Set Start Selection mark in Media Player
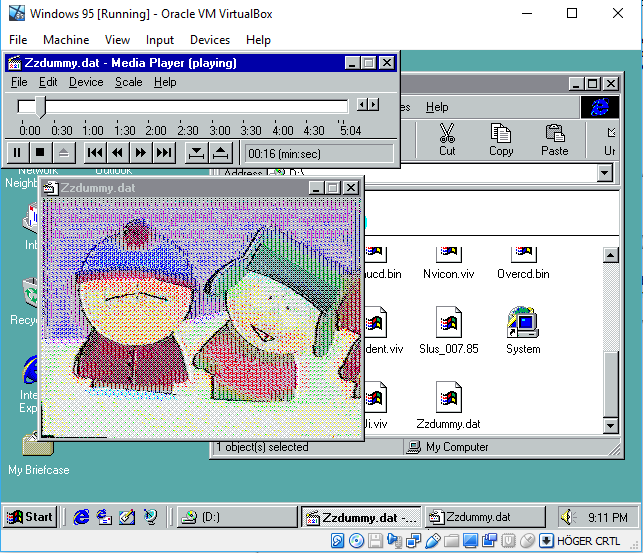 coord(196,153)
